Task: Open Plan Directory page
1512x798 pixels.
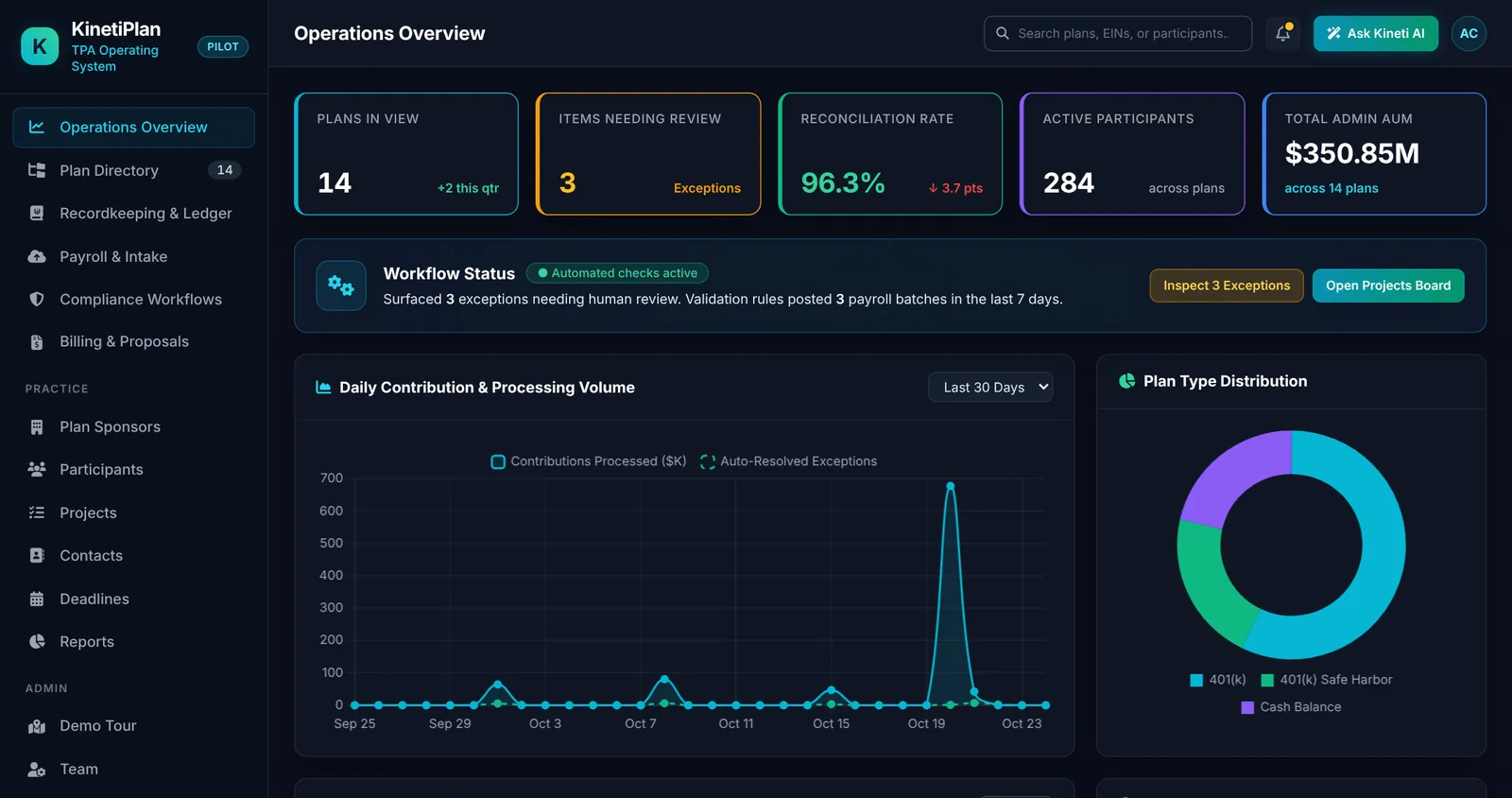Action: tap(133, 170)
